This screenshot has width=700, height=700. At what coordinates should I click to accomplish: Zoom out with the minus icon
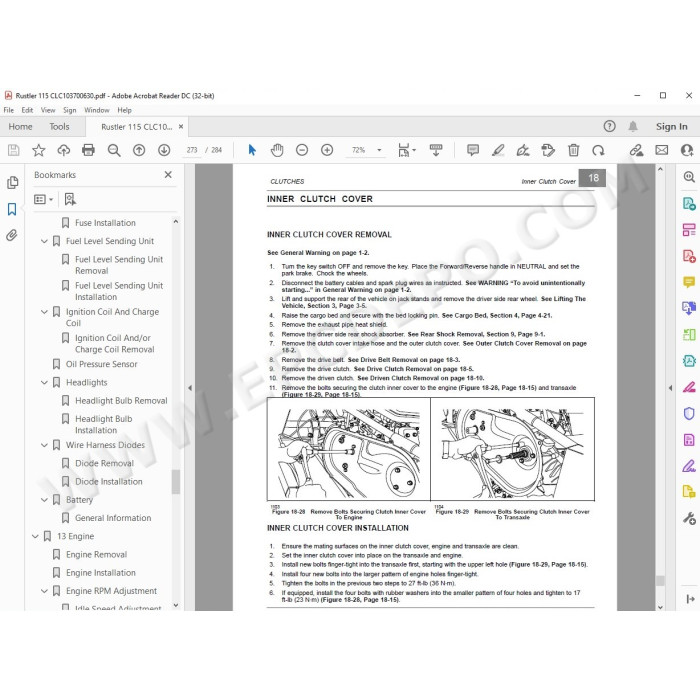point(302,150)
